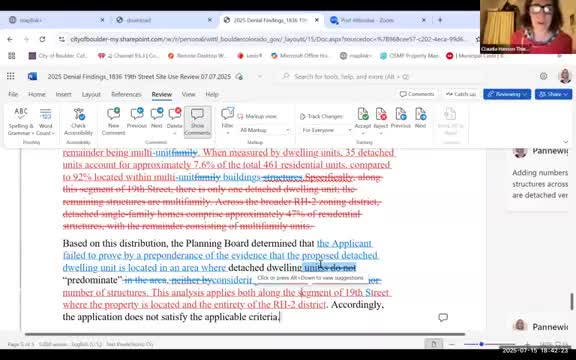576x360 pixels.
Task: Click the horizontal document scrollbar
Action: pos(245,334)
